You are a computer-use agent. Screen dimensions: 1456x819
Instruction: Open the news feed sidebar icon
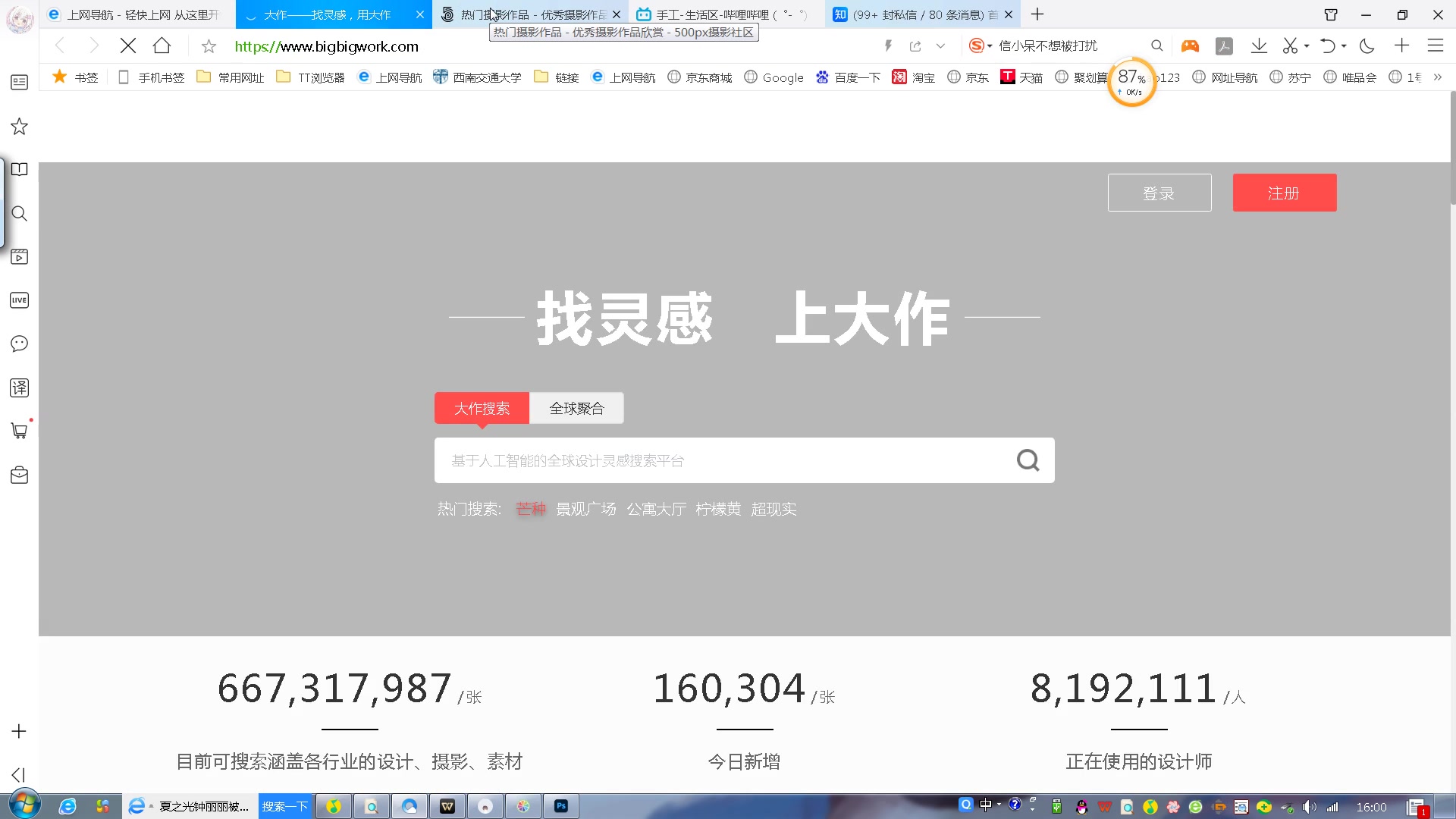point(19,82)
